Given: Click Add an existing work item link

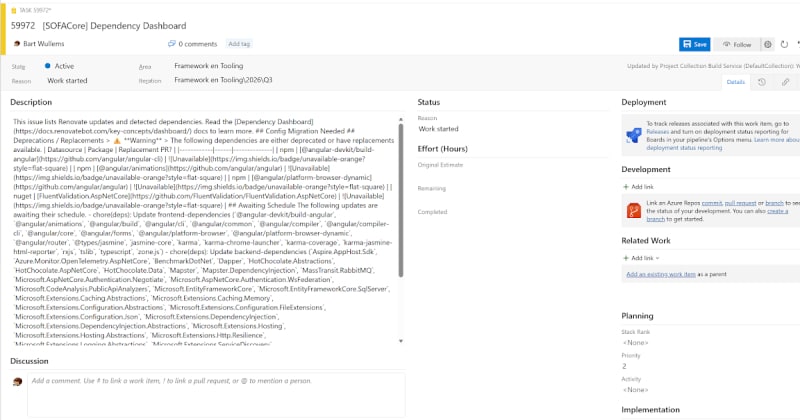Looking at the screenshot, I should click(661, 274).
